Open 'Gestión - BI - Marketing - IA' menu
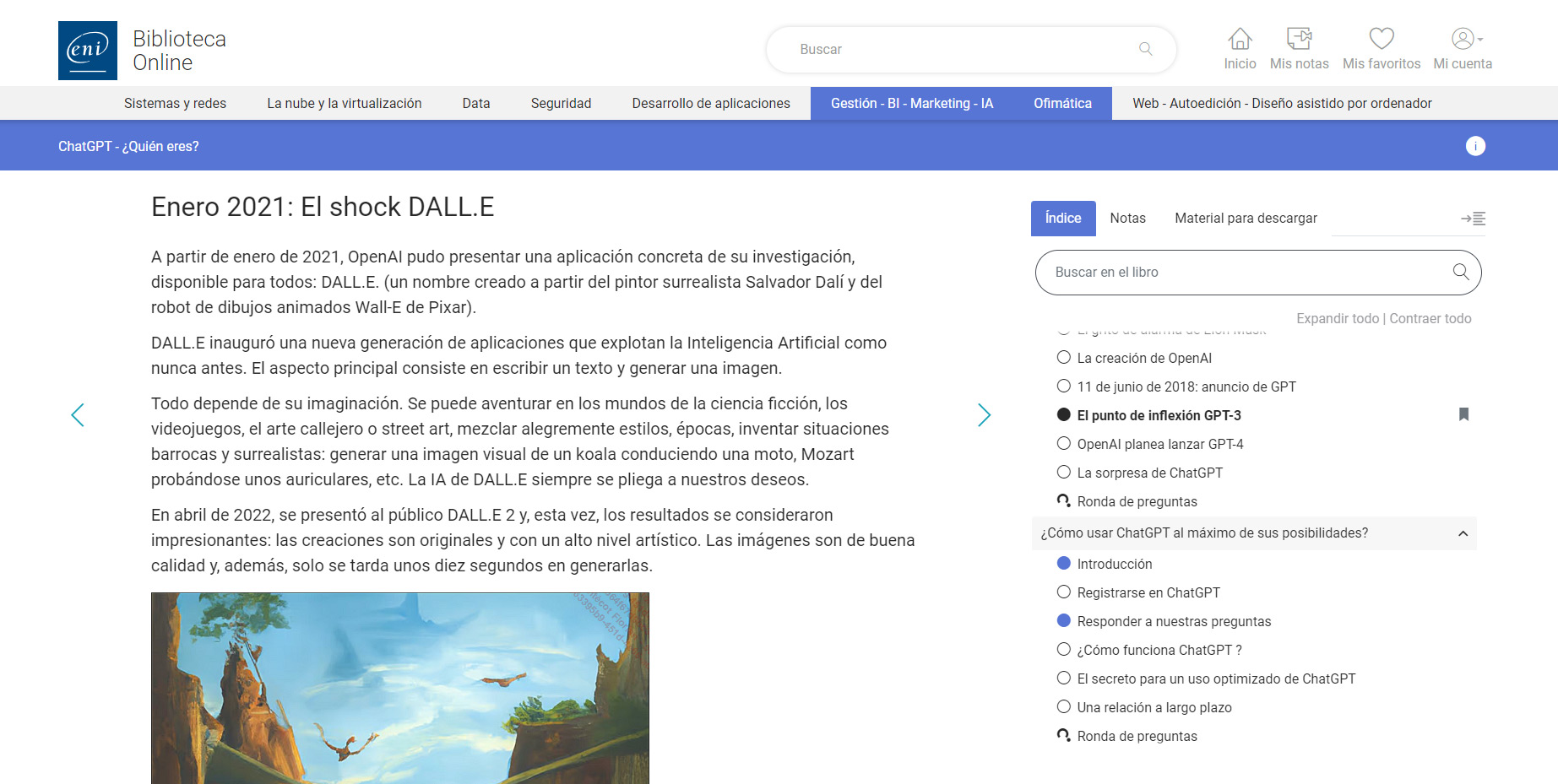 (x=911, y=103)
